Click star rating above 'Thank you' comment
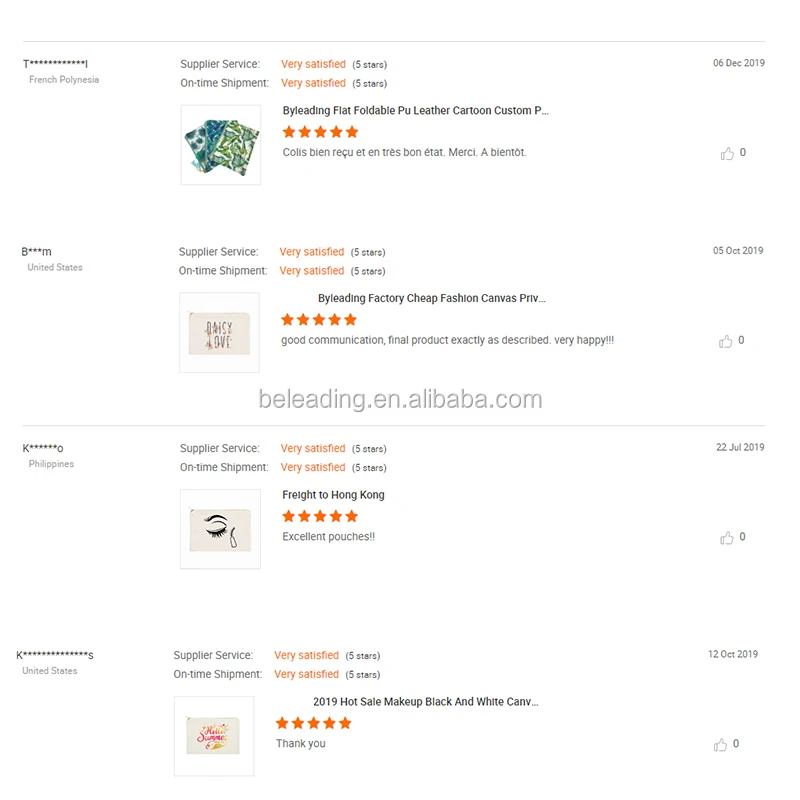Screen dimensions: 800x800 pyautogui.click(x=314, y=723)
